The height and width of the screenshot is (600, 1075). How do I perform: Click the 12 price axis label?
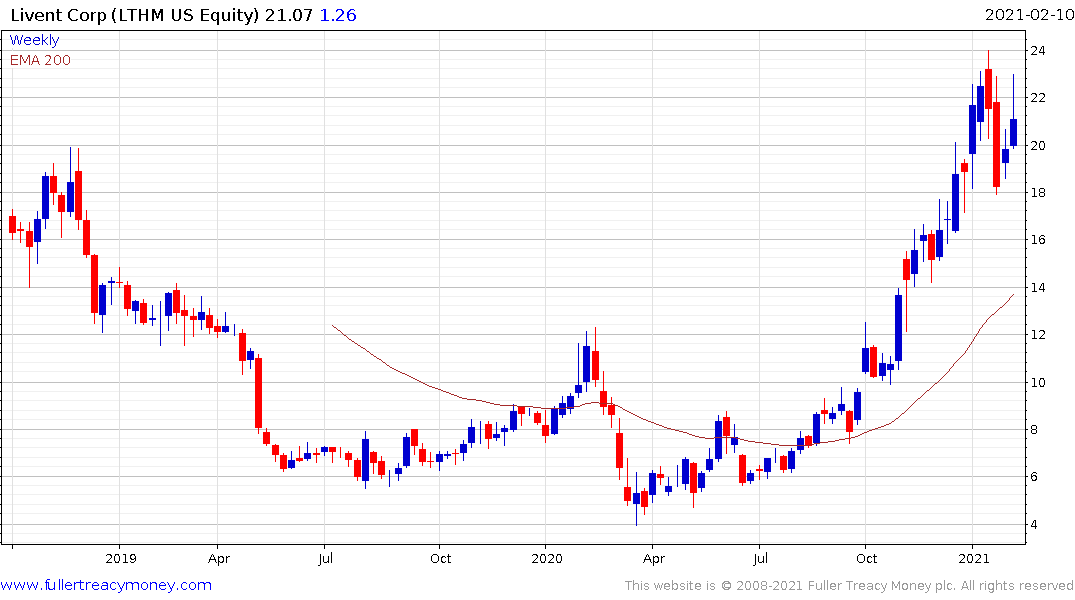pyautogui.click(x=1037, y=335)
